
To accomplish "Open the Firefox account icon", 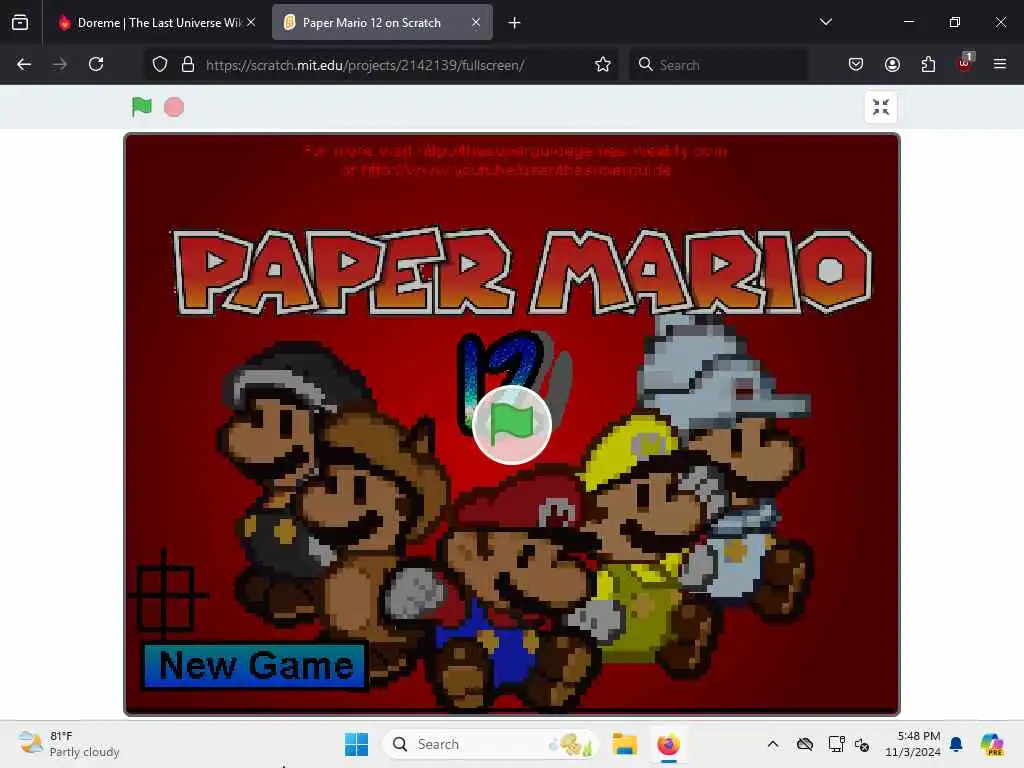I will click(892, 64).
